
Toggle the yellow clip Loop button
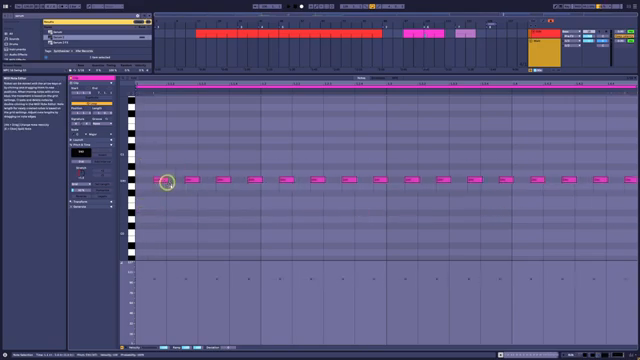(x=92, y=104)
